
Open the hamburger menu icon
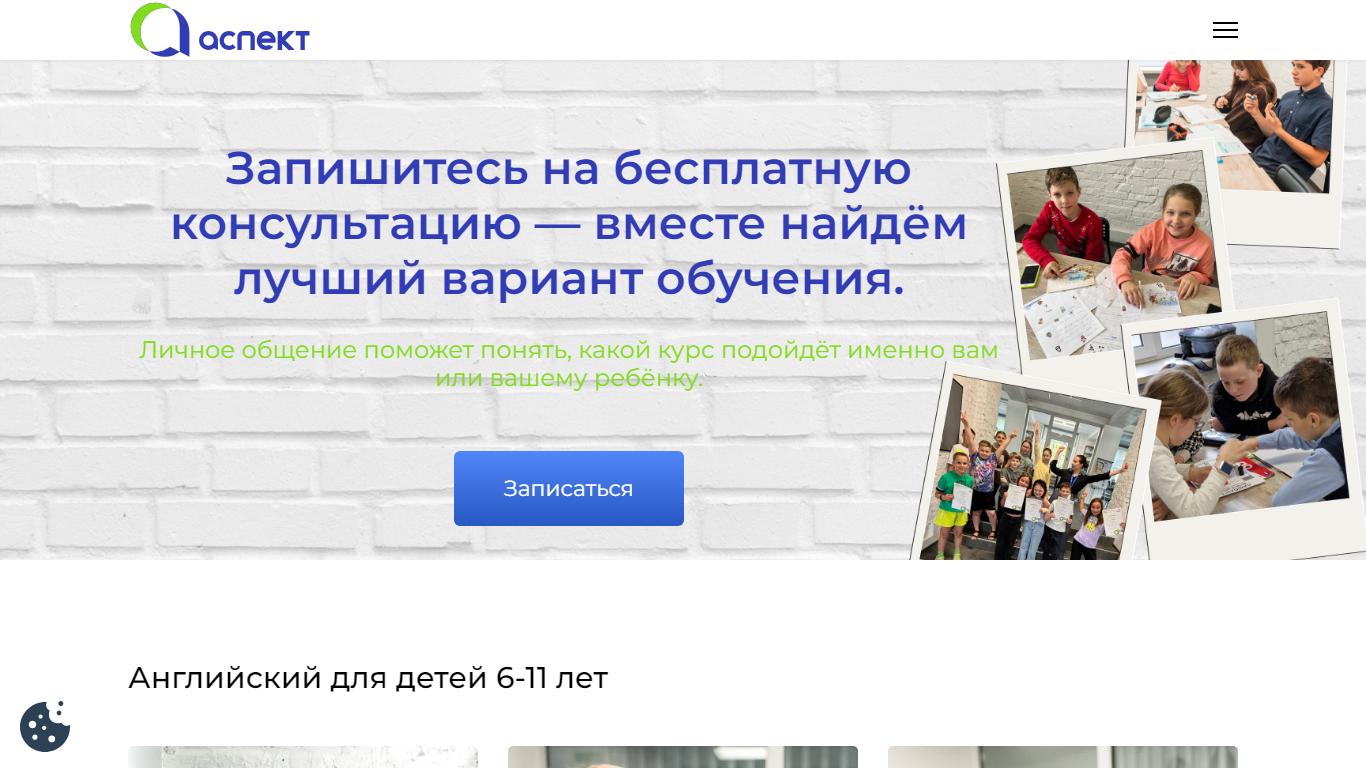coord(1225,30)
